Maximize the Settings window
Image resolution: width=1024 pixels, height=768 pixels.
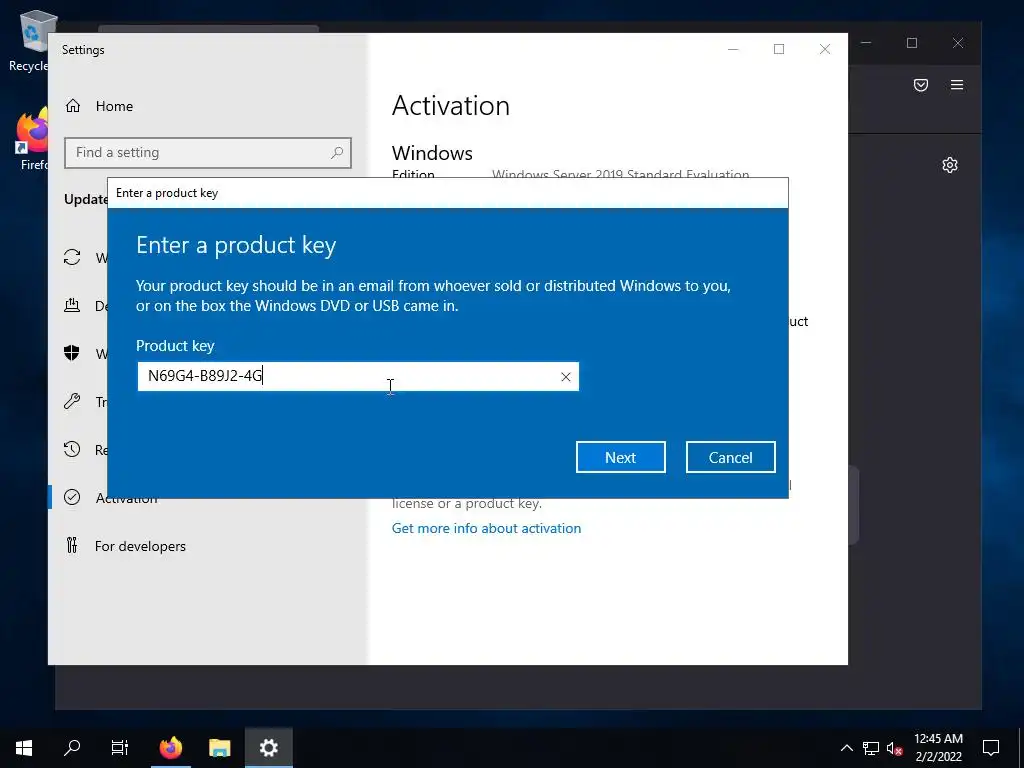point(779,49)
